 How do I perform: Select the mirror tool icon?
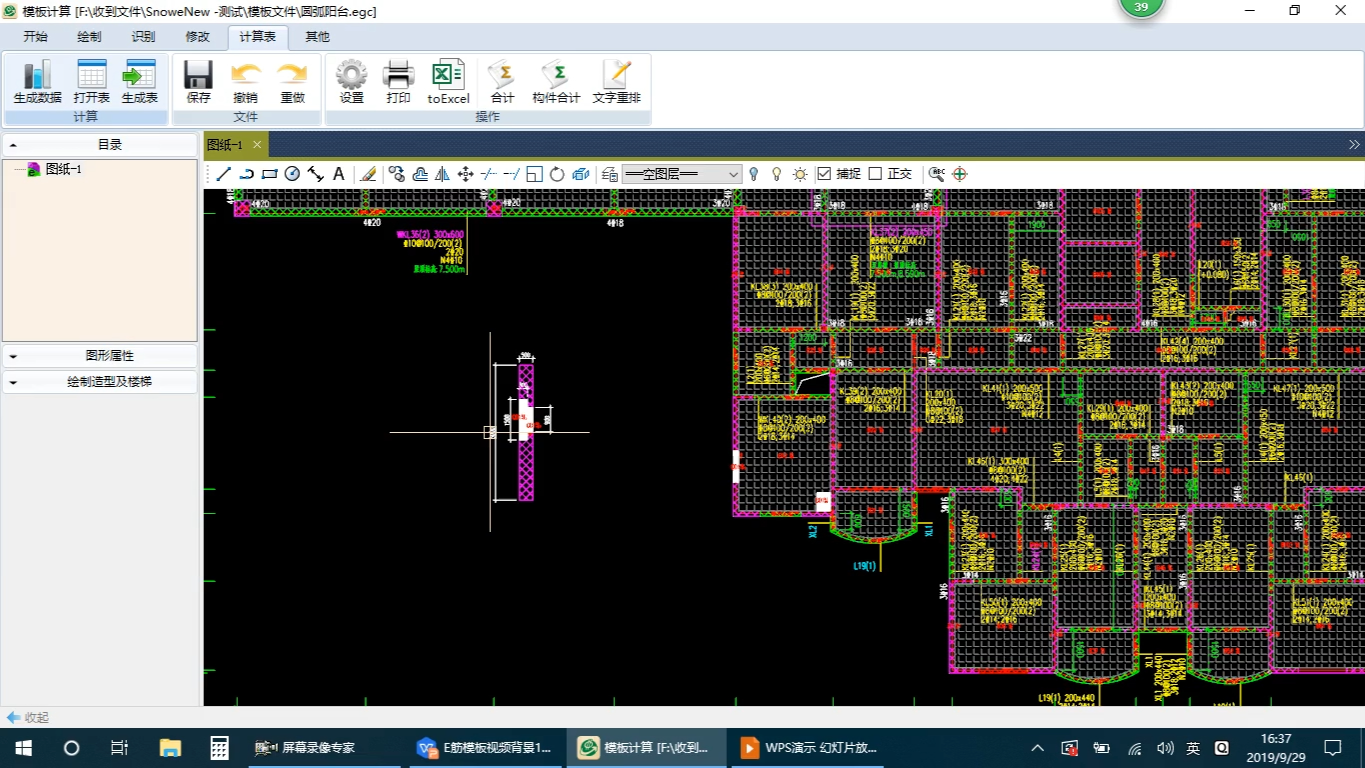tap(442, 174)
